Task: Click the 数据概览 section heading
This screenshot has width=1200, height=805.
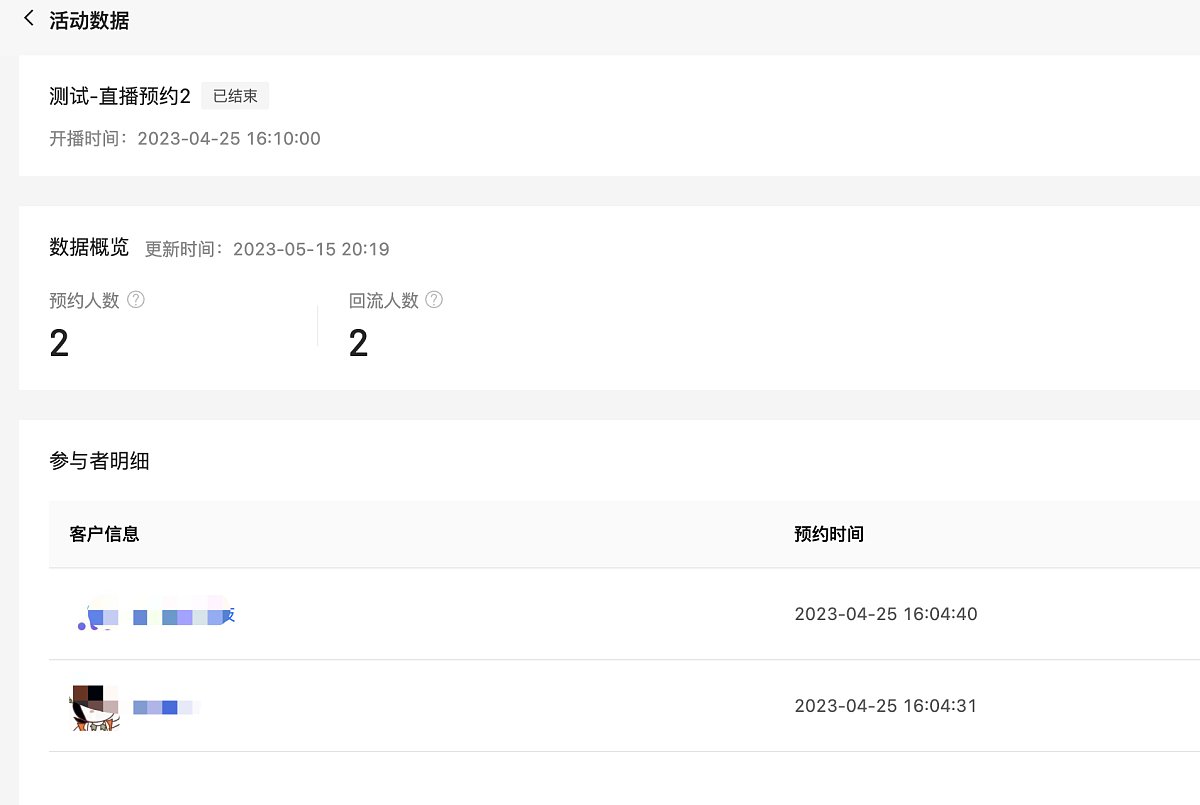Action: [x=89, y=248]
